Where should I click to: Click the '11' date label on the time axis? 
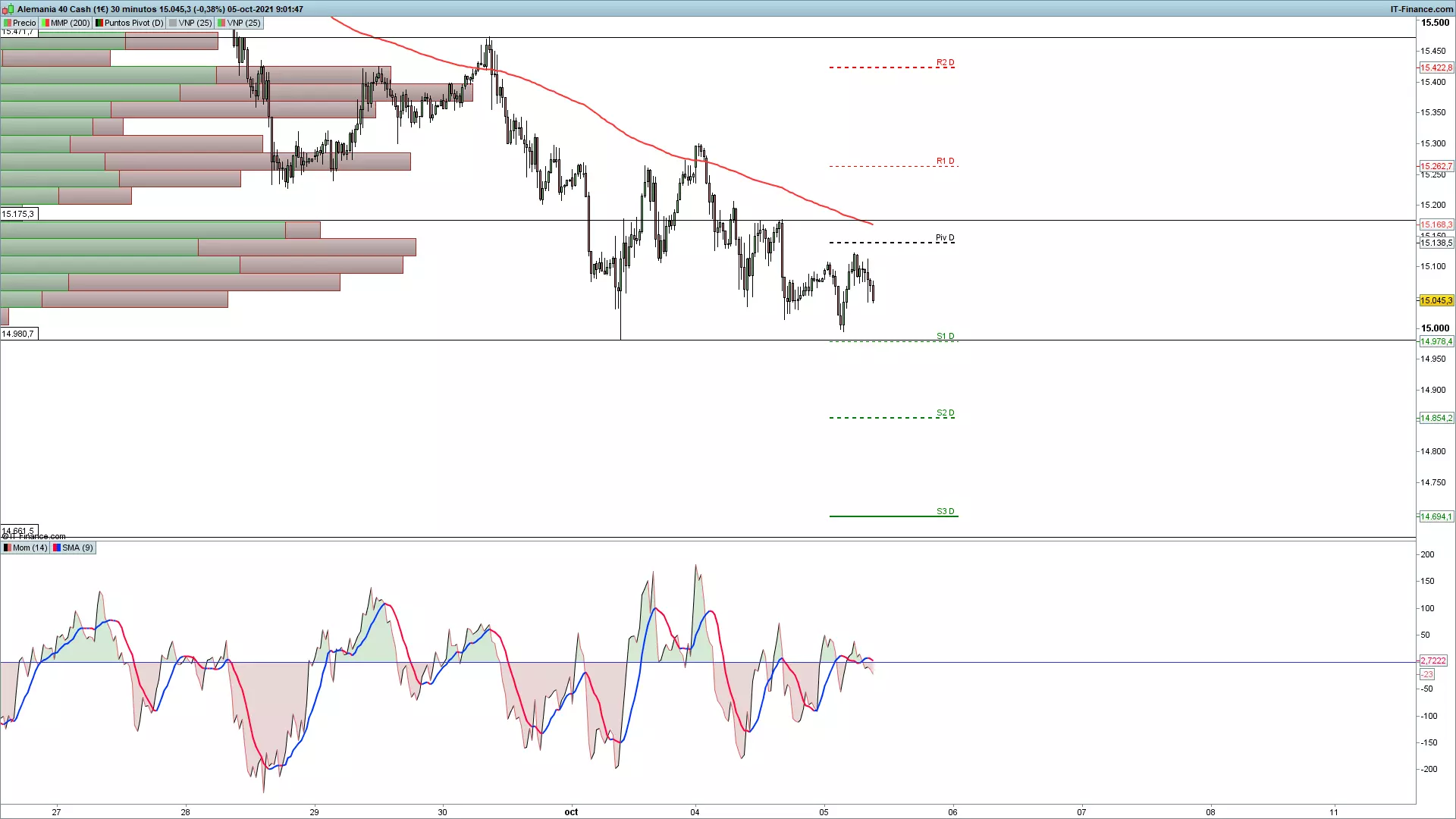click(1333, 811)
